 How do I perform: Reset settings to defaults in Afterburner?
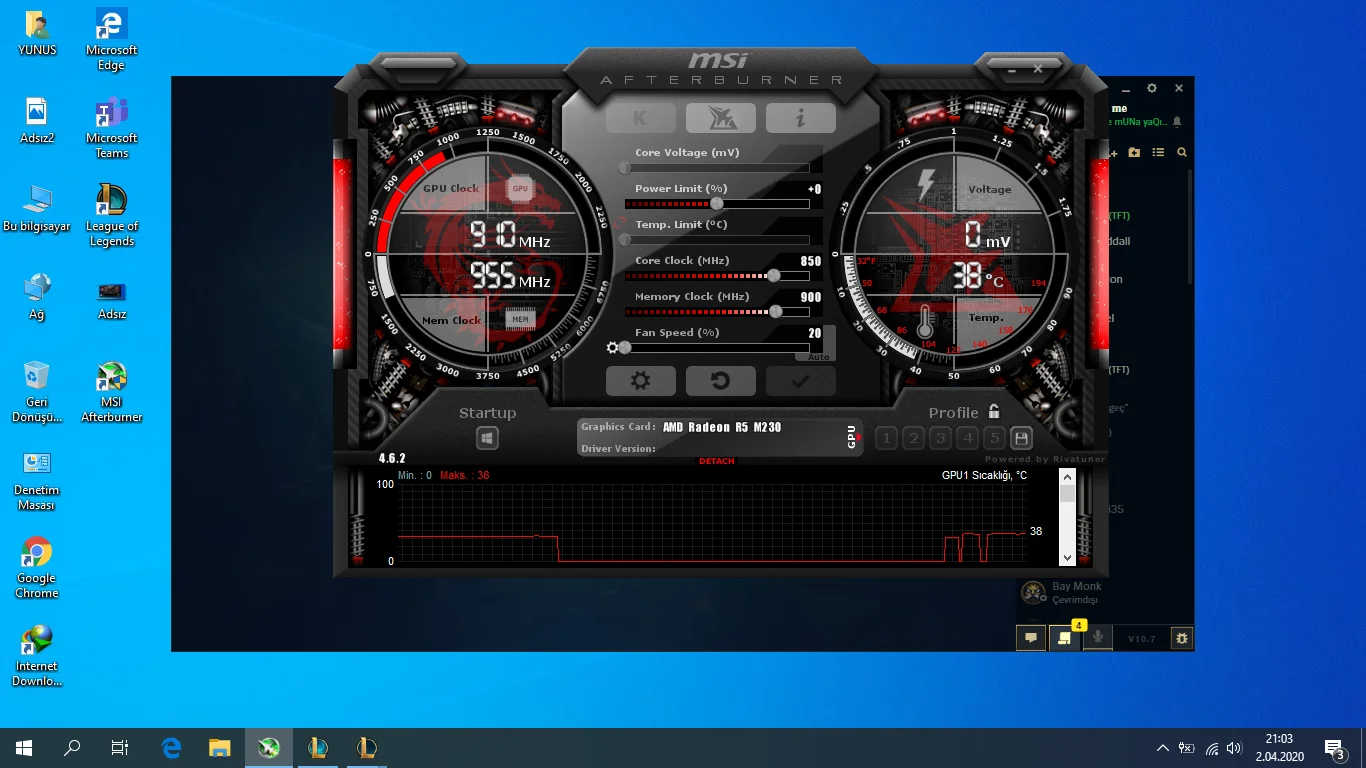pyautogui.click(x=720, y=381)
